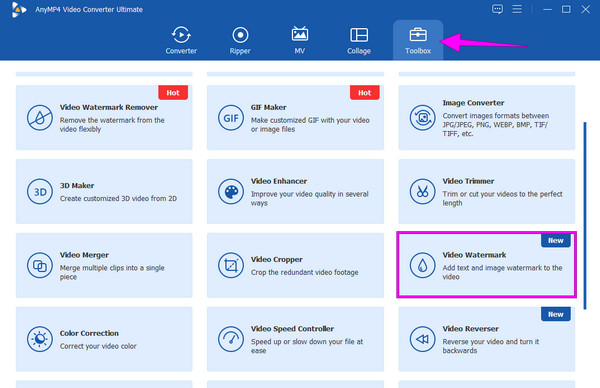Image resolution: width=600 pixels, height=388 pixels.
Task: Select the Video Enhancer title
Action: (279, 181)
